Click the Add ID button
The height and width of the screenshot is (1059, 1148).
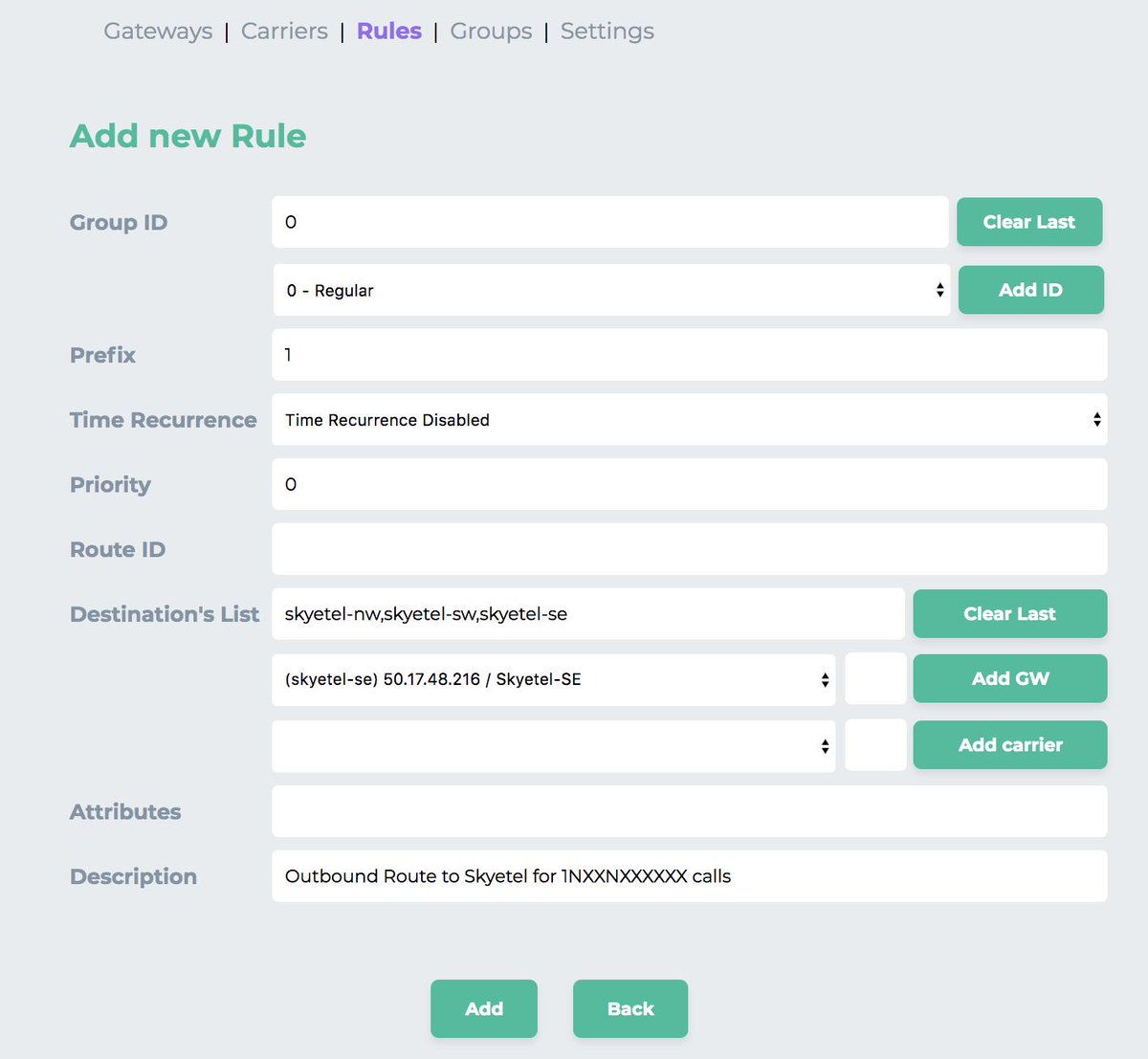coord(1030,290)
